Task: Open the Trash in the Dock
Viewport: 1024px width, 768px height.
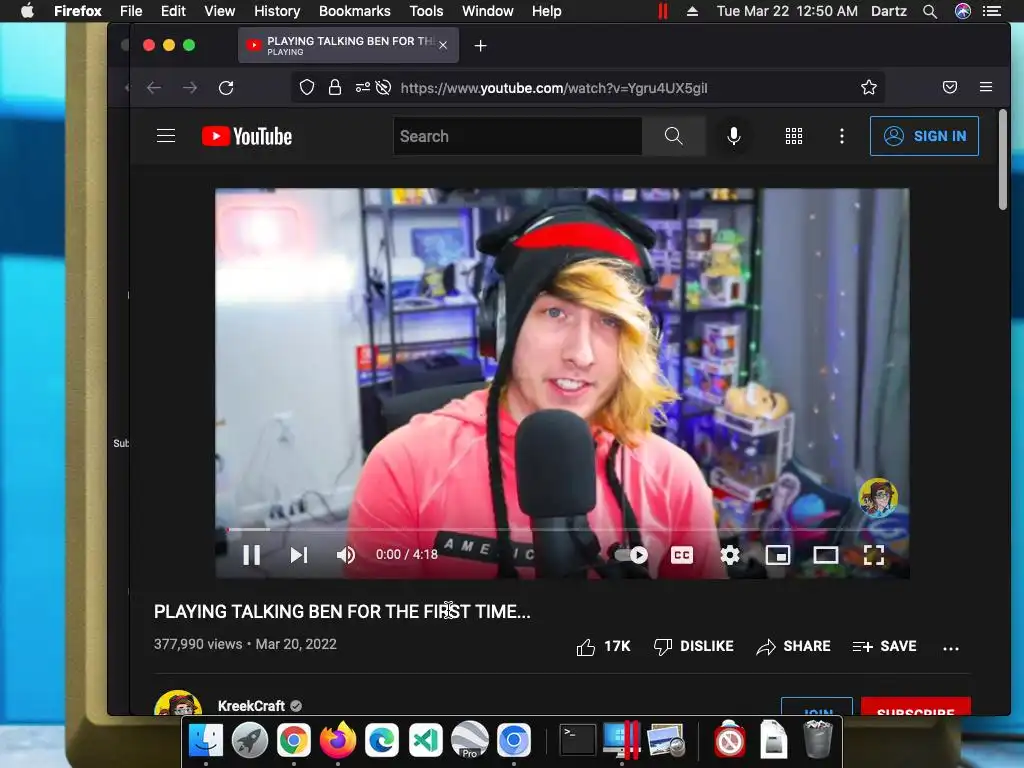Action: pyautogui.click(x=818, y=739)
